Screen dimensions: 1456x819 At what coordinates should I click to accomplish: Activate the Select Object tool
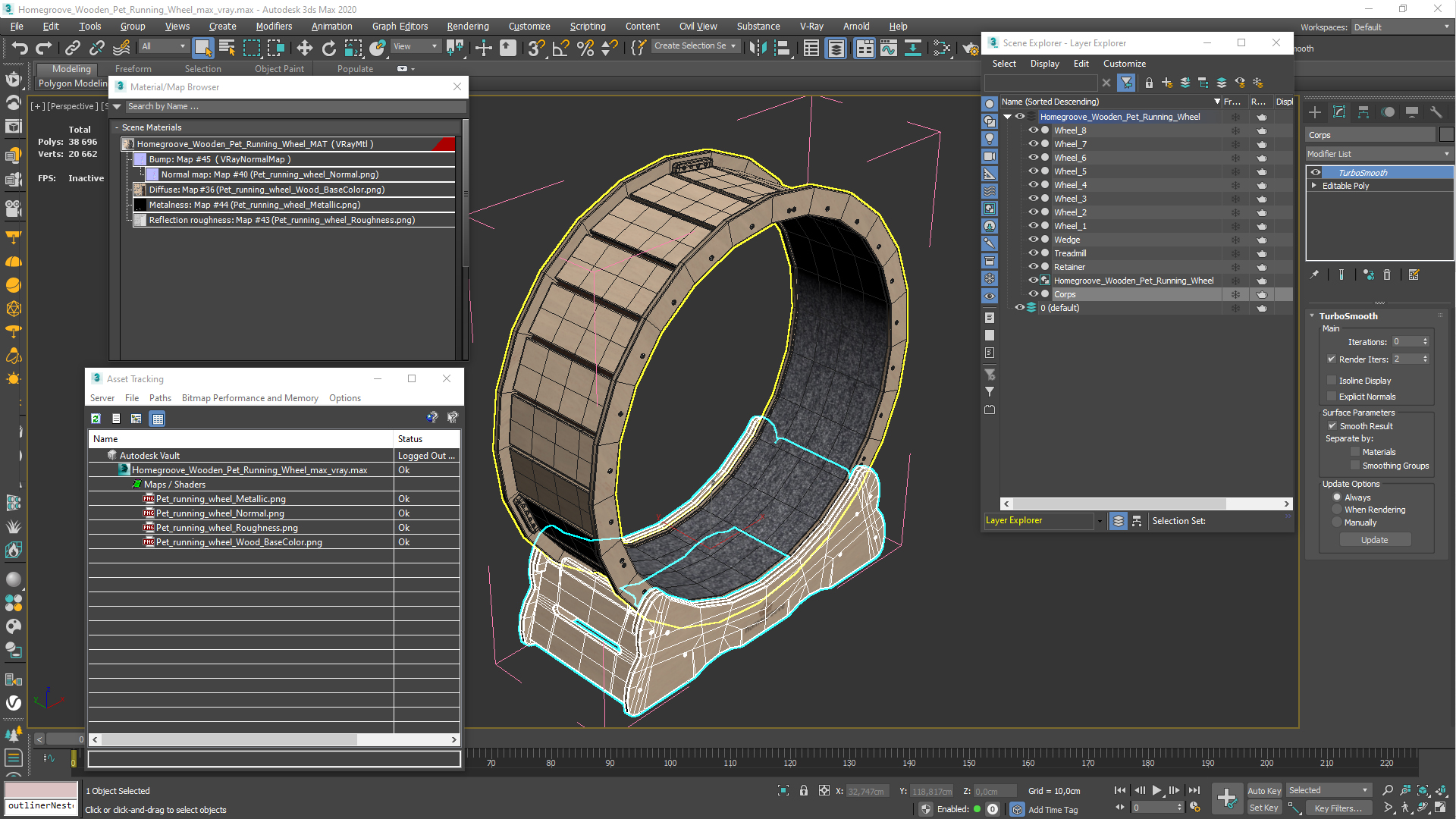pos(202,48)
